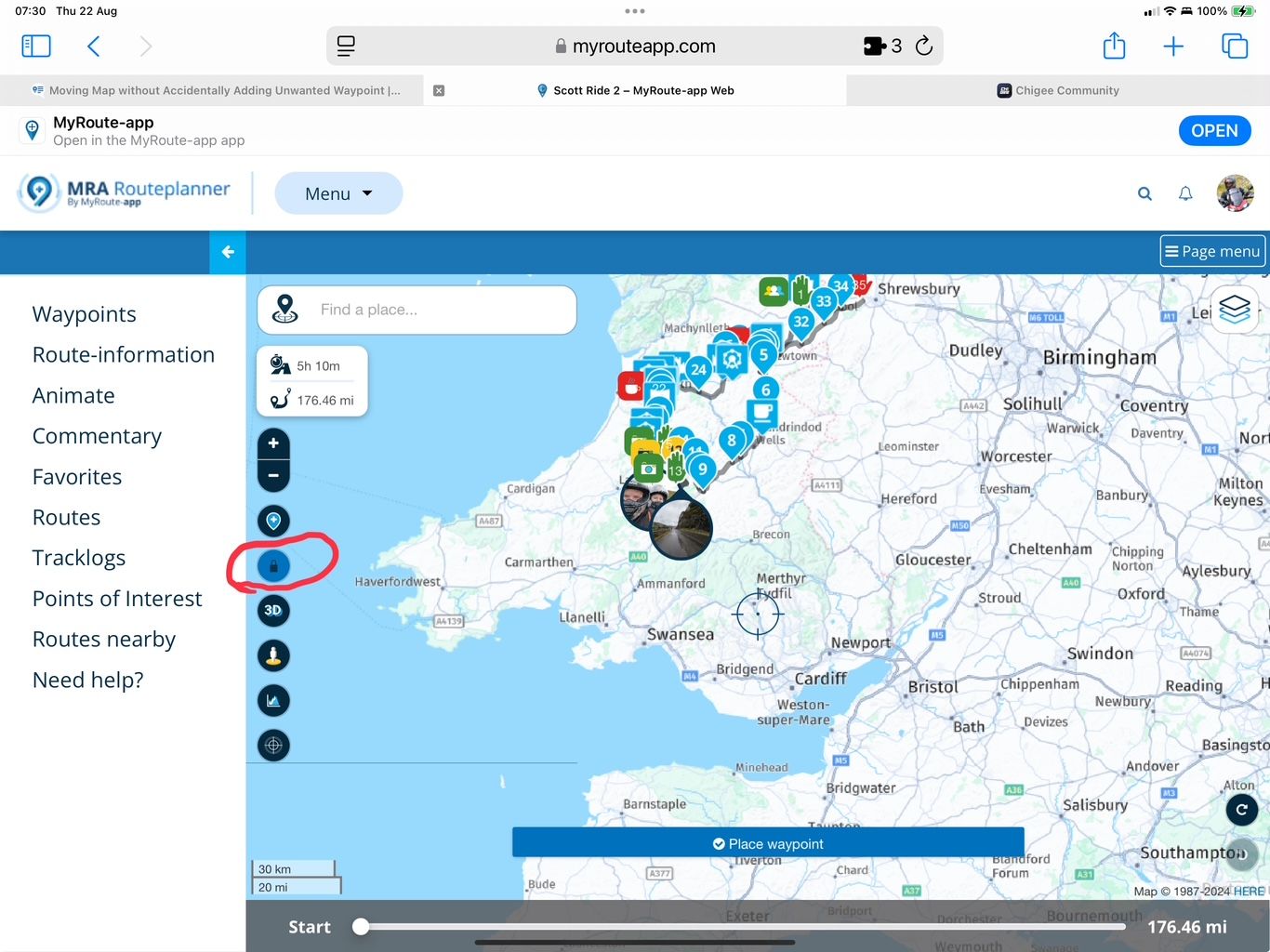Add a new Safari tab
The image size is (1270, 952).
1173,46
